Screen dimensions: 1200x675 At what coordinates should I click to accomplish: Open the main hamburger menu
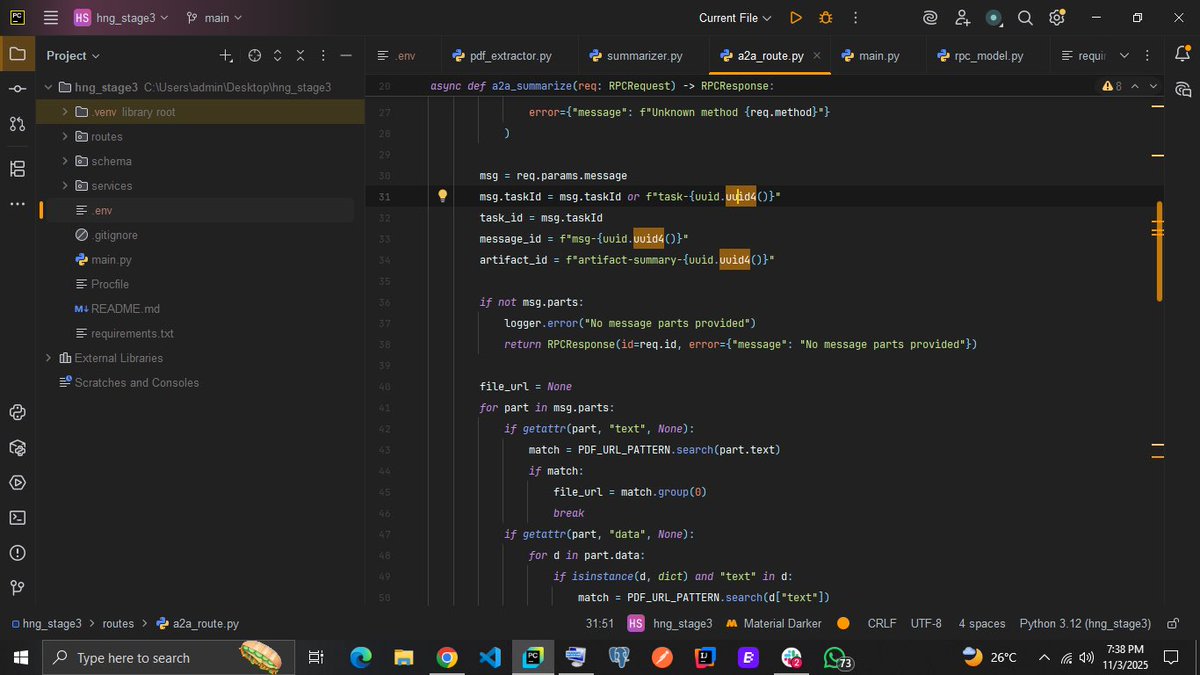pyautogui.click(x=51, y=18)
